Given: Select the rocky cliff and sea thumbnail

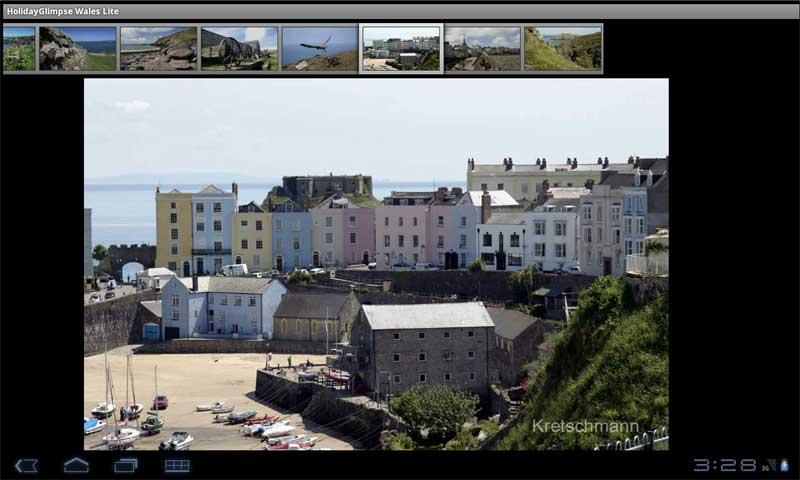Looking at the screenshot, I should click(78, 48).
